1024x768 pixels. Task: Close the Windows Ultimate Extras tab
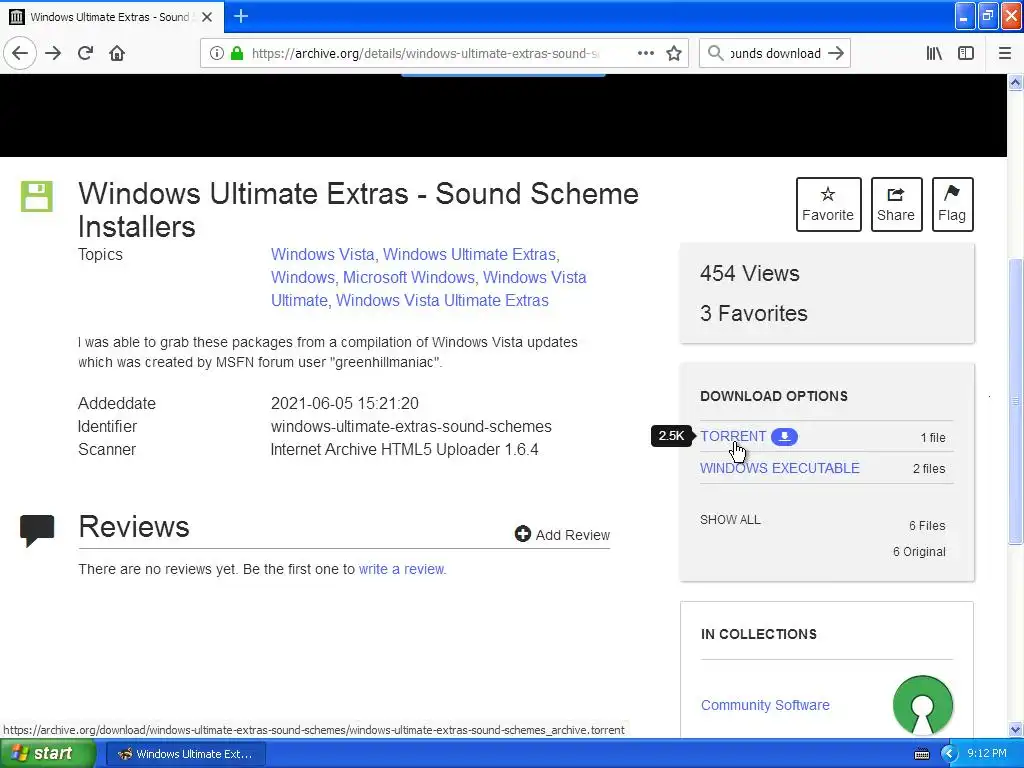click(207, 17)
